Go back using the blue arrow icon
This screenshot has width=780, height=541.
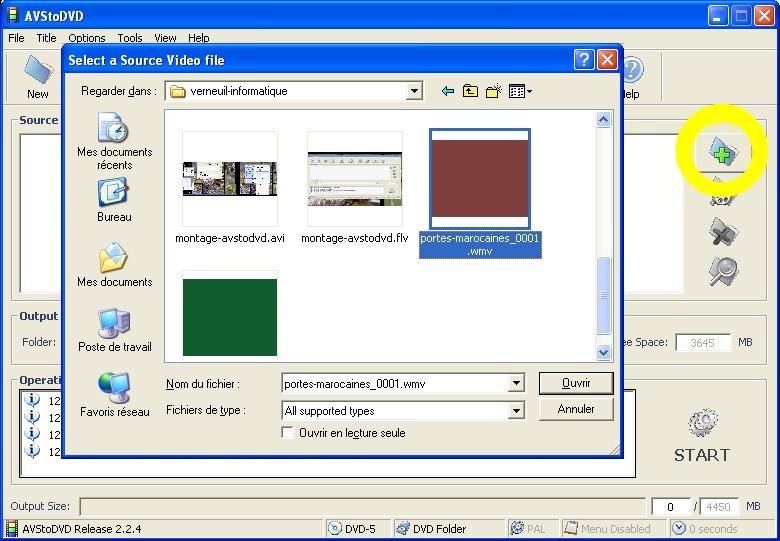448,92
